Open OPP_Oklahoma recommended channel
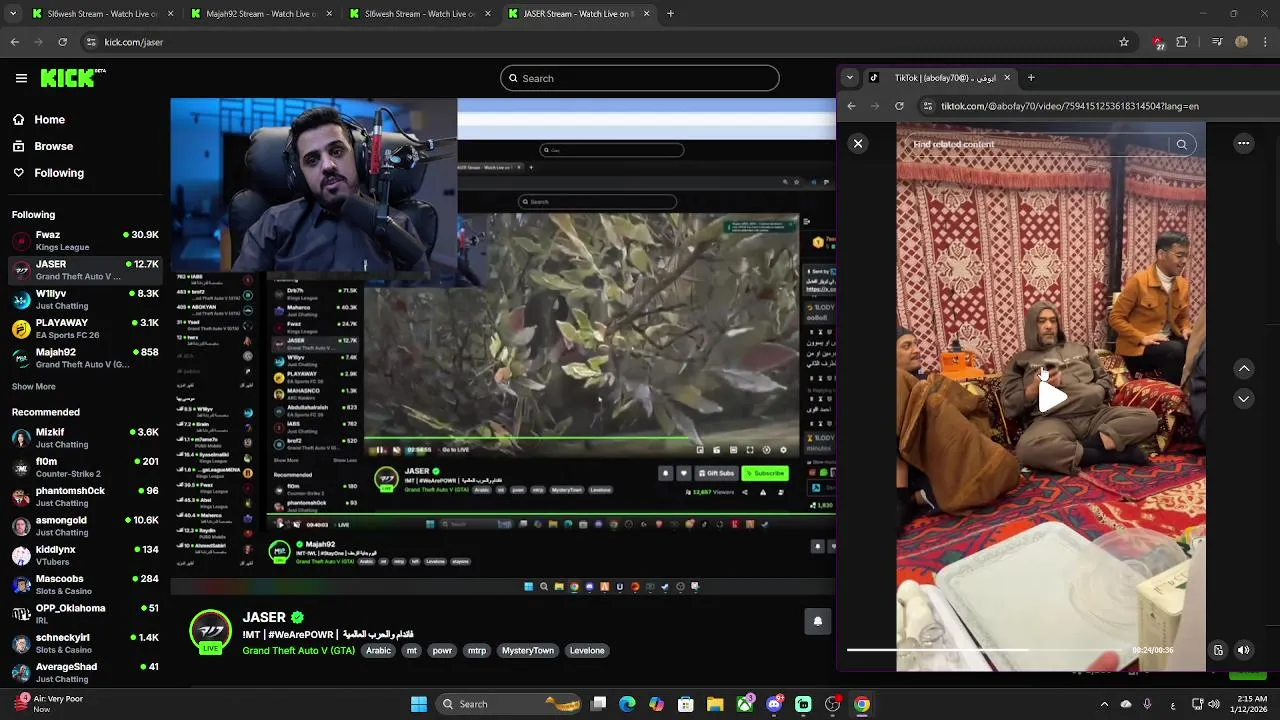 pyautogui.click(x=85, y=614)
